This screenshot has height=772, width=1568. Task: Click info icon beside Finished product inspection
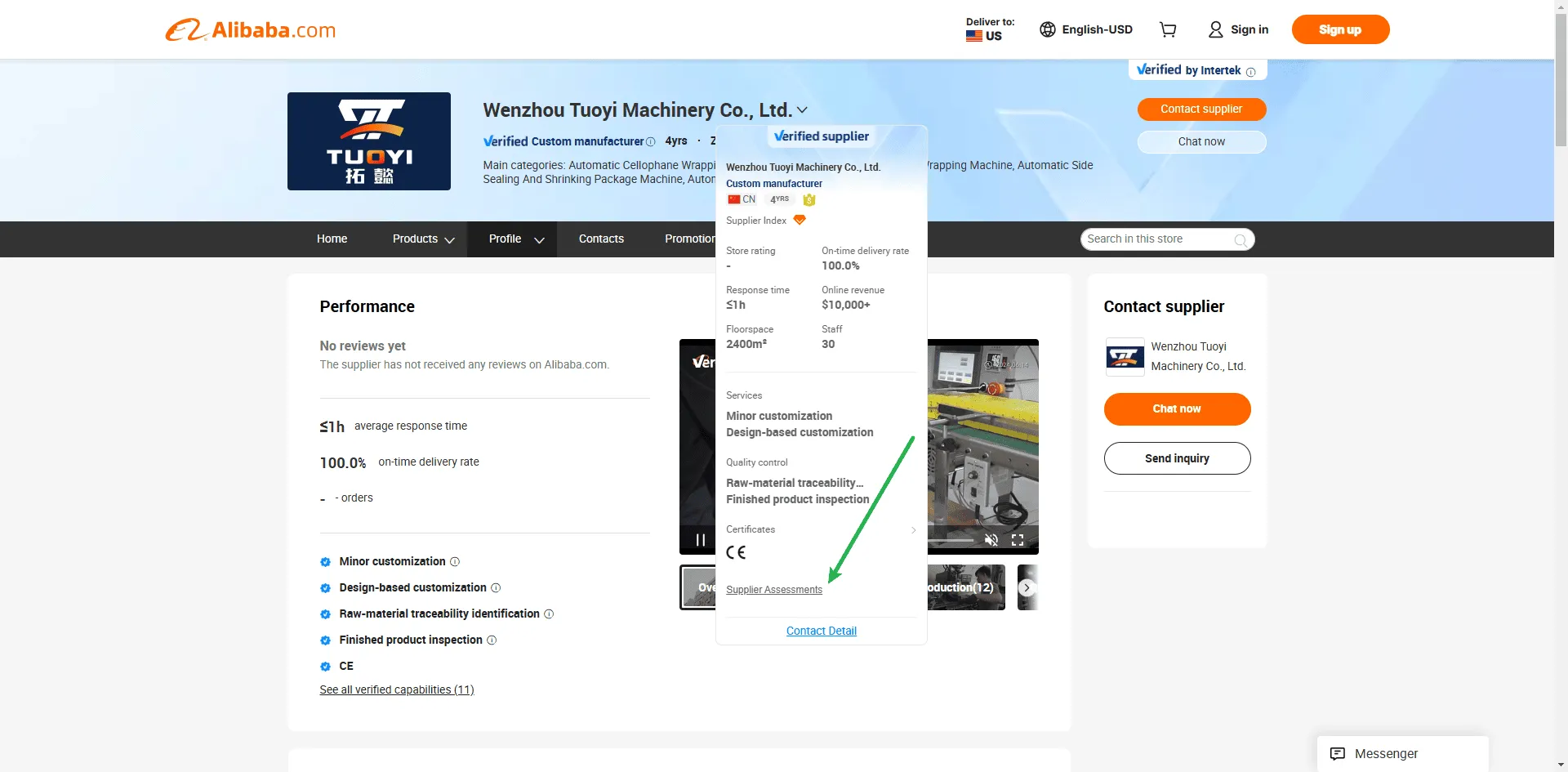(492, 640)
